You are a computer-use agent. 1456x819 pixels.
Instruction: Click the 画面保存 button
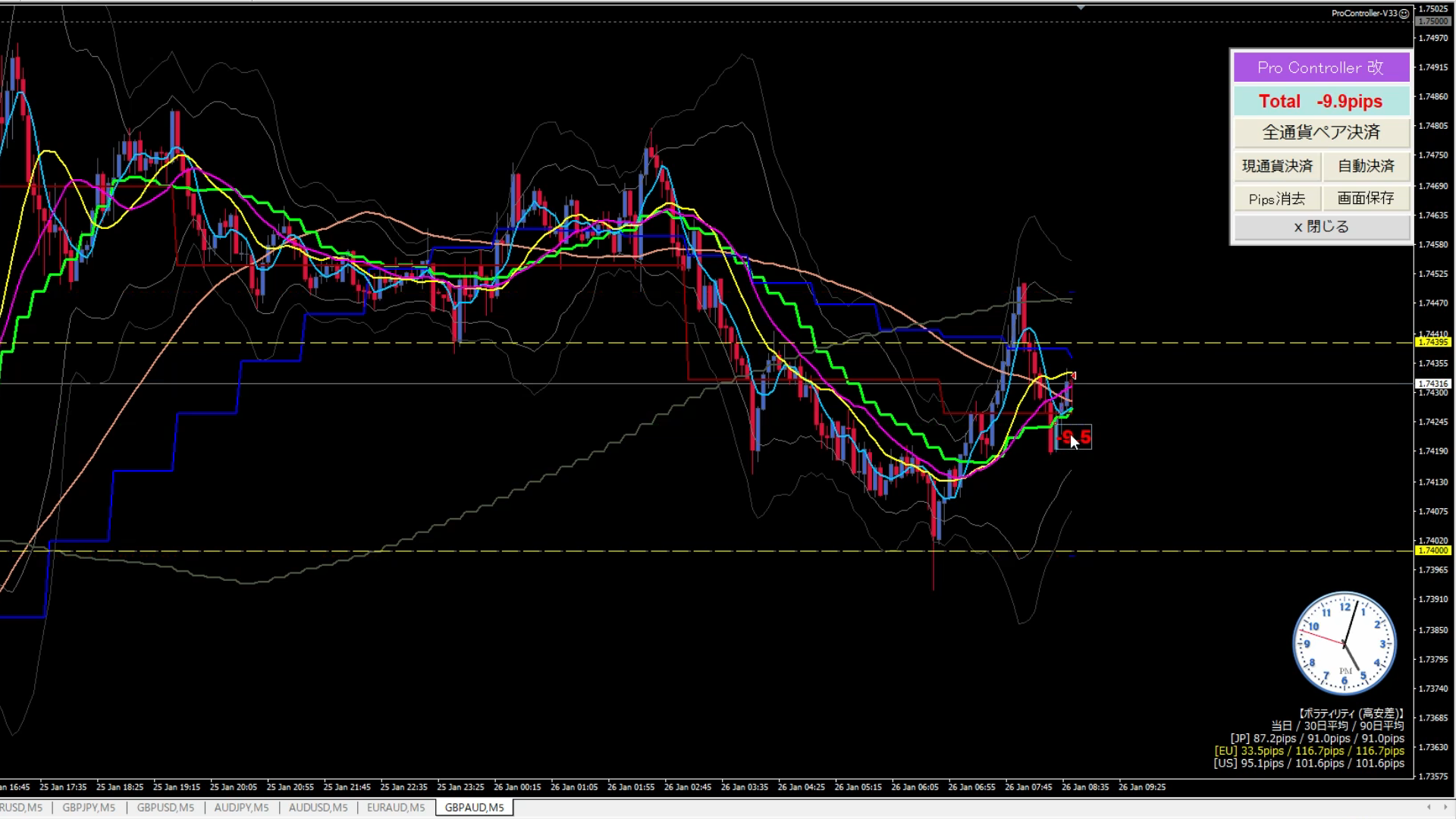(x=1366, y=199)
